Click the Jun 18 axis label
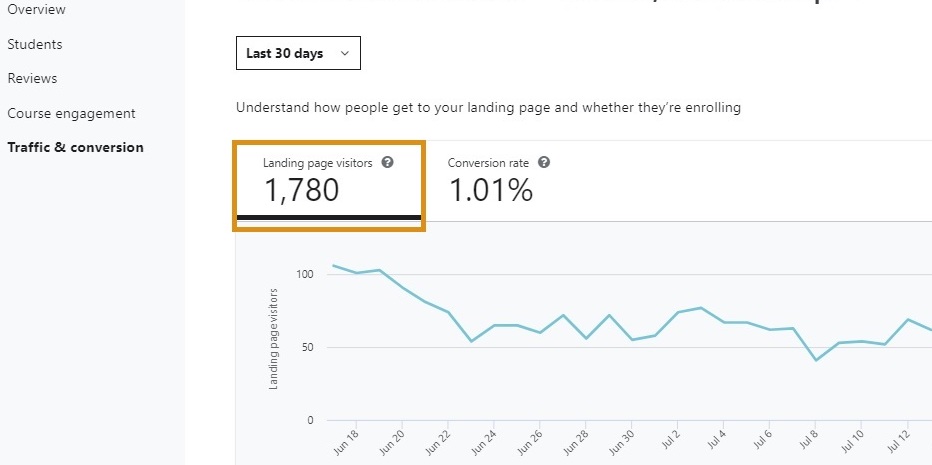 click(x=346, y=442)
